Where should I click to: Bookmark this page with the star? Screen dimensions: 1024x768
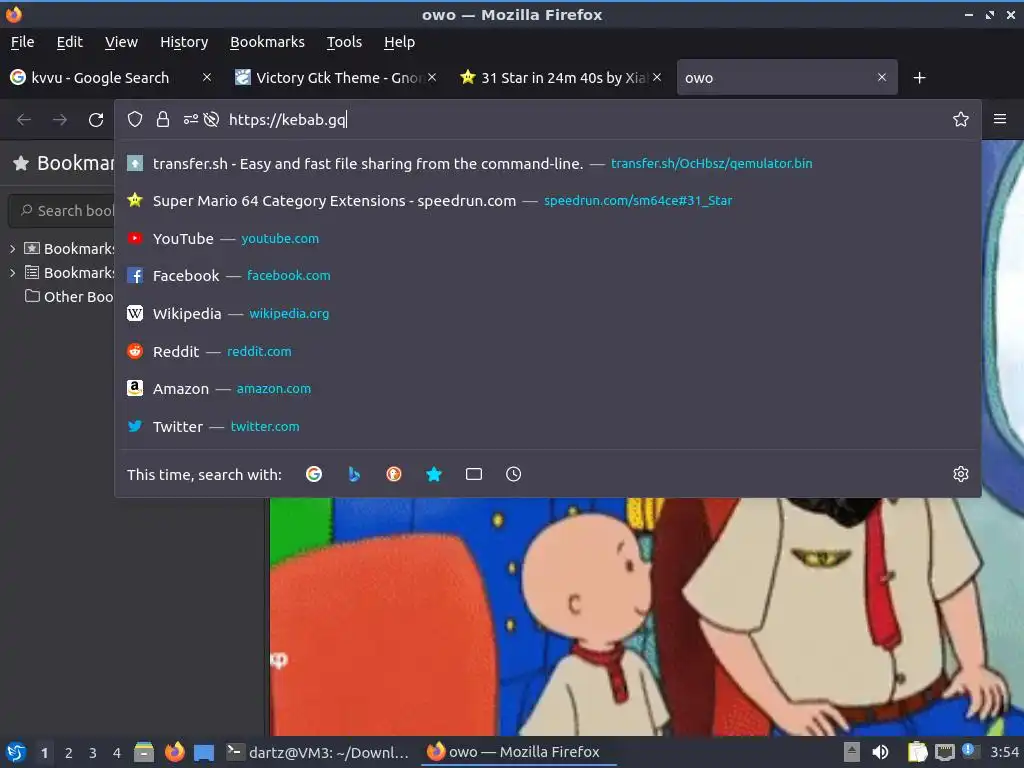[x=960, y=120]
